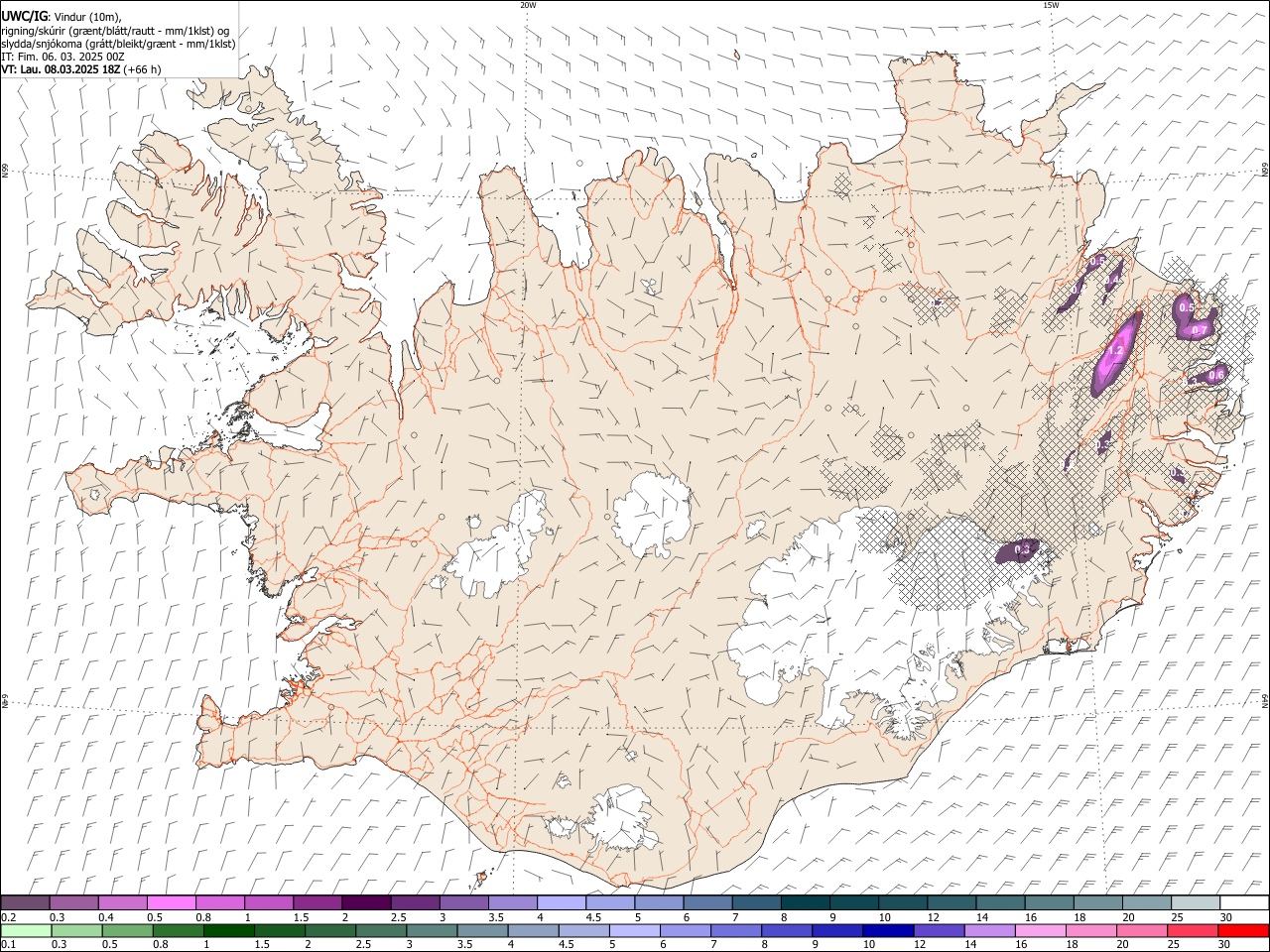Pick the dark purple 2 swatch in the upper legend row
The height and width of the screenshot is (952, 1270).
pos(366,903)
